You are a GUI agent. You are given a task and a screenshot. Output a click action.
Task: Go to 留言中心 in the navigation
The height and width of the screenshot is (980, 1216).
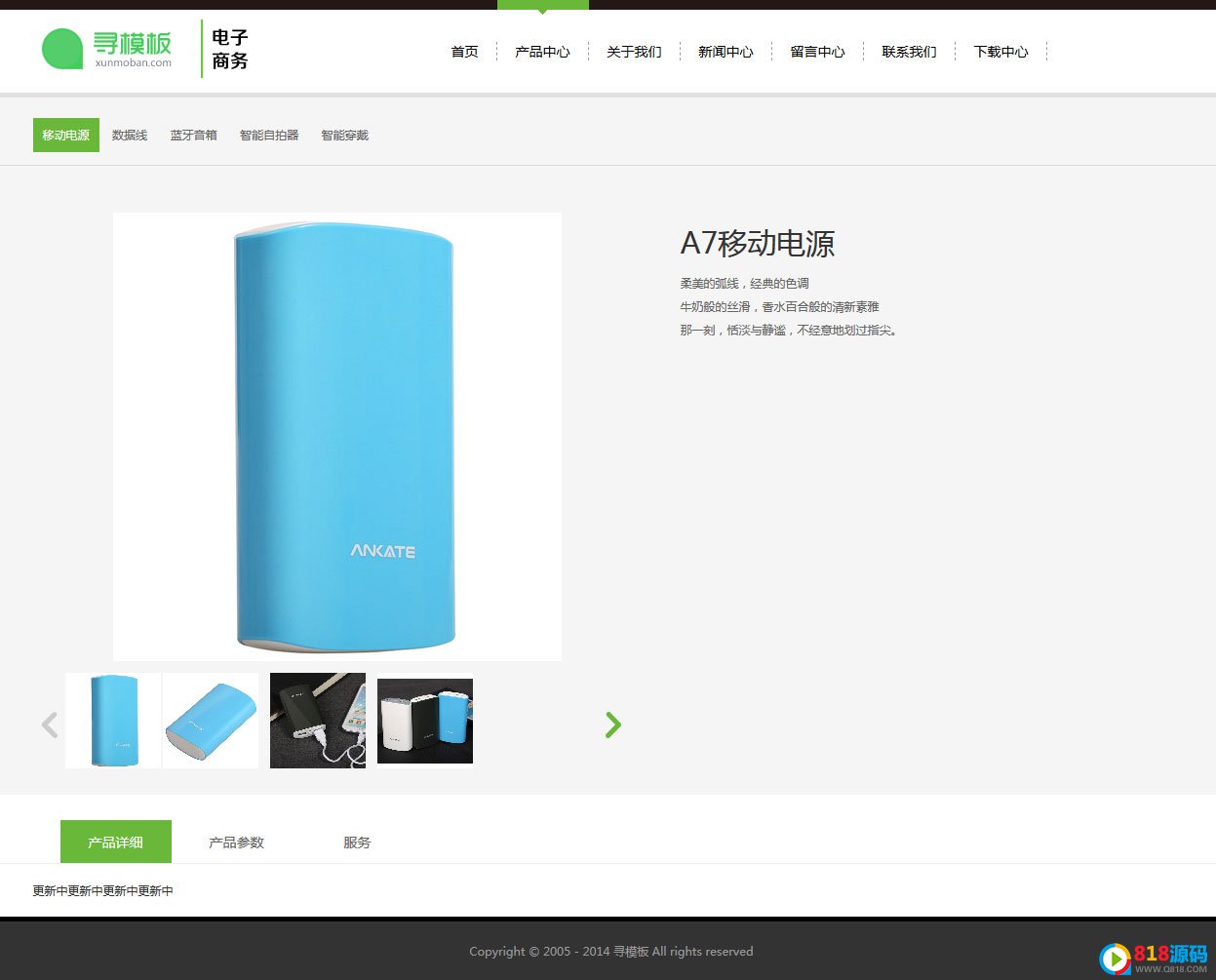click(x=818, y=52)
